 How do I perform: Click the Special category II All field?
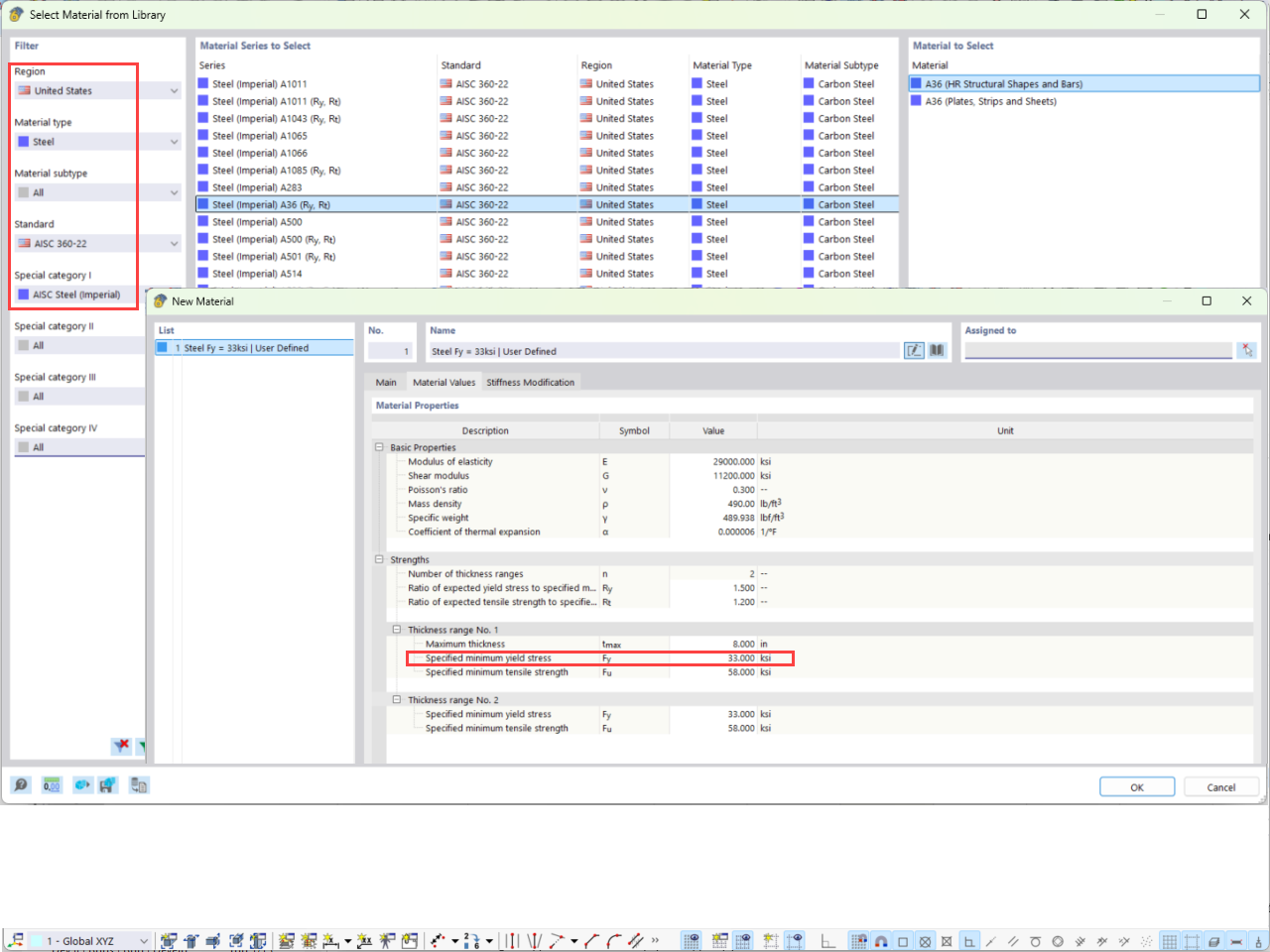coord(79,345)
